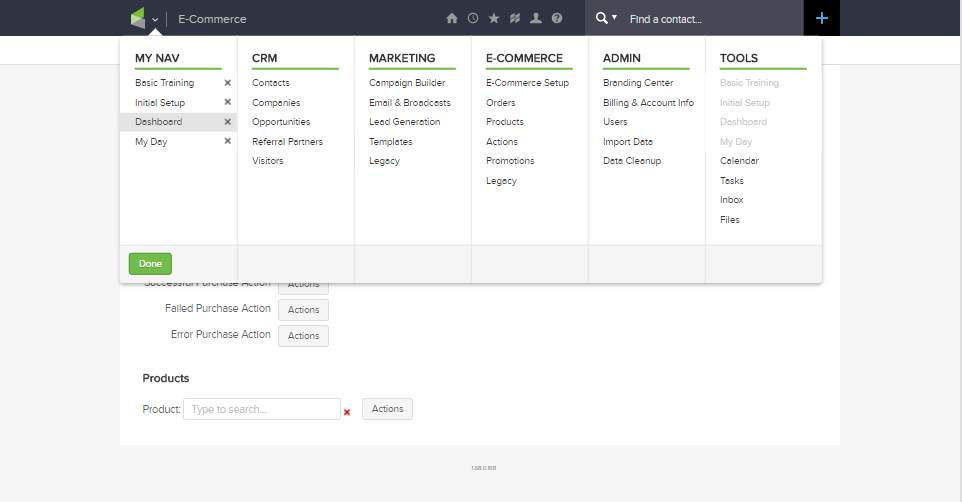The width and height of the screenshot is (962, 502).
Task: Open Tasks under Tools
Action: [x=732, y=181]
